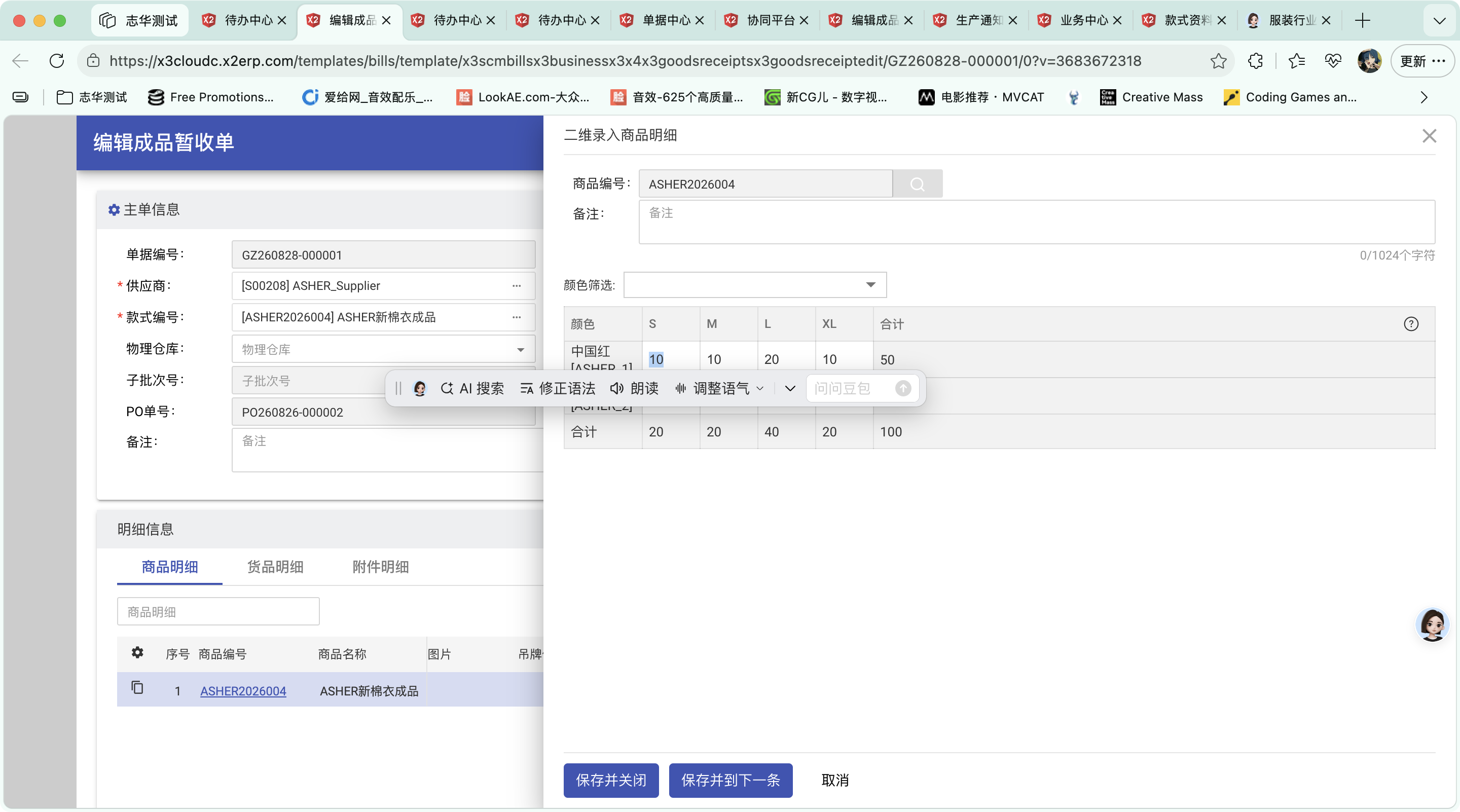Viewport: 1460px width, 812px height.
Task: Click the Doubao avatar in floating toolbar
Action: coord(419,389)
